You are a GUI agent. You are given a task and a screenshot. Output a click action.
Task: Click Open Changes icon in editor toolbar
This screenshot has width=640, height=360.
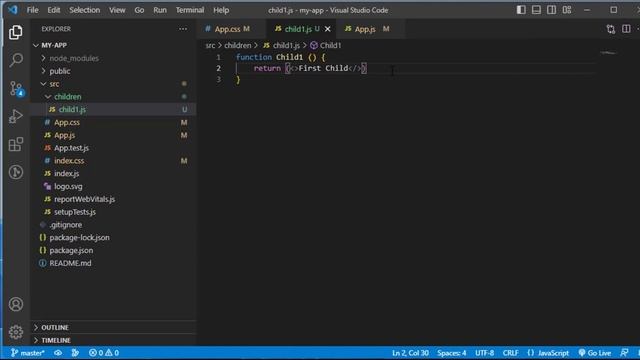611,29
